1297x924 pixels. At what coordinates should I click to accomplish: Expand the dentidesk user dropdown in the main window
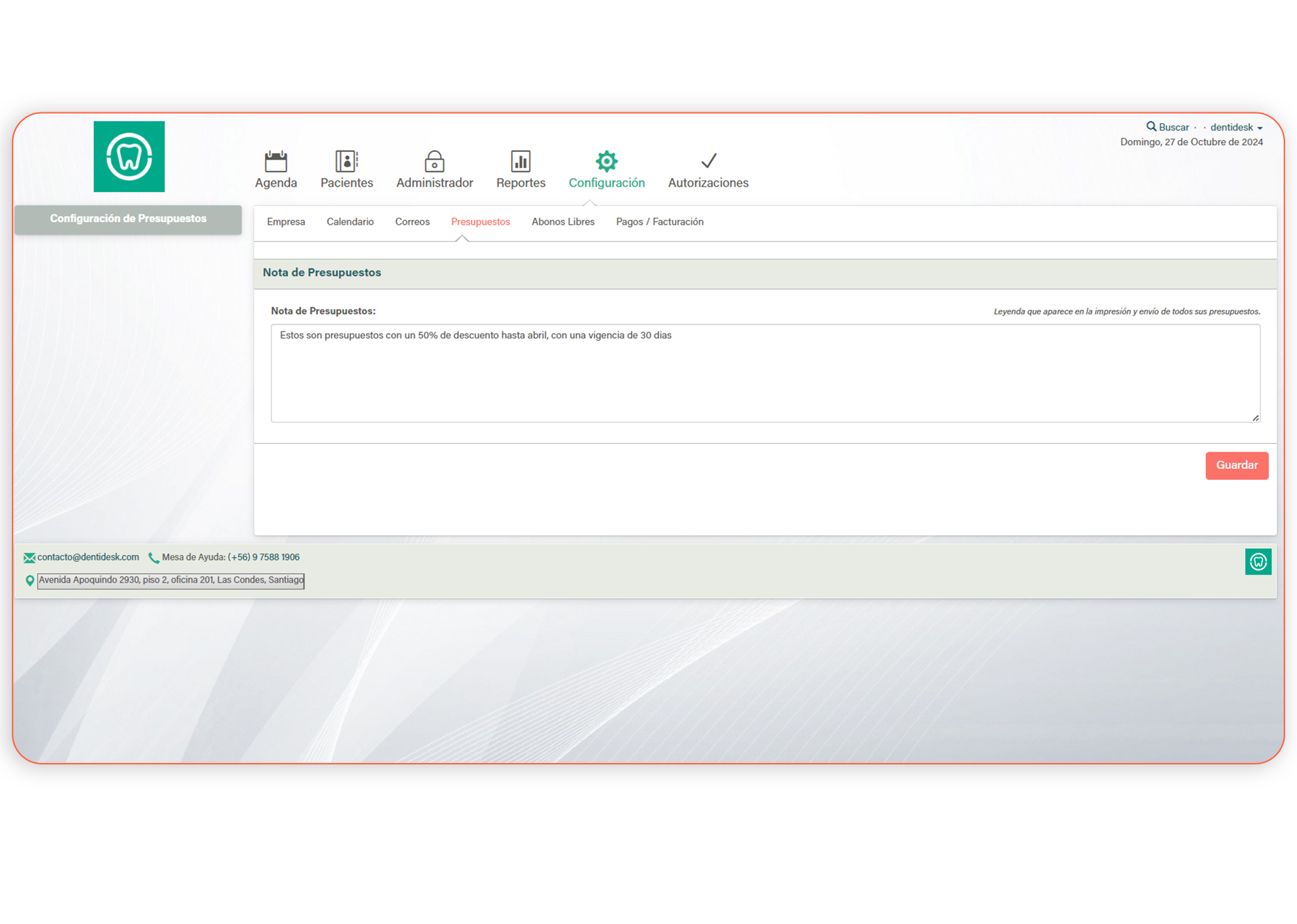click(x=1236, y=128)
